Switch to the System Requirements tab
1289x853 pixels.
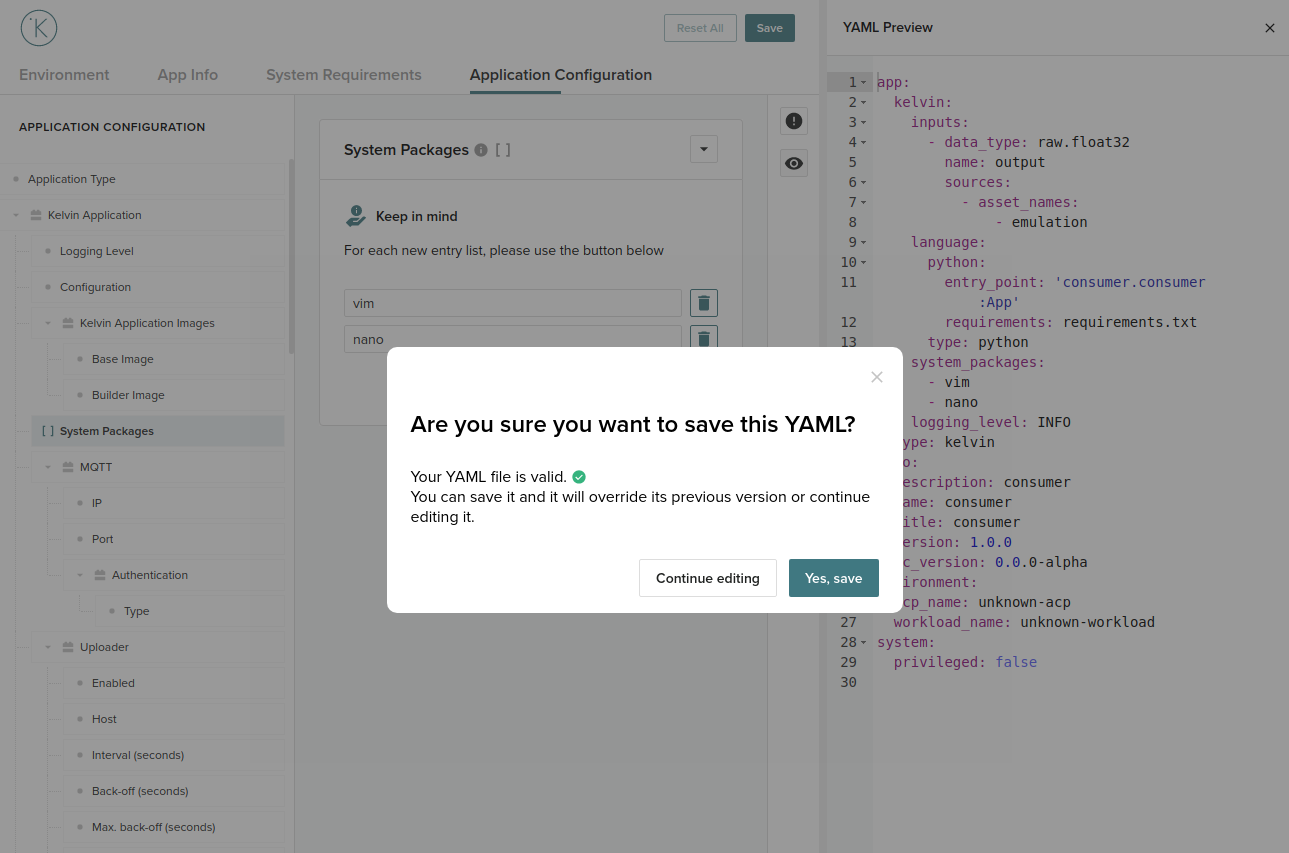coord(344,75)
